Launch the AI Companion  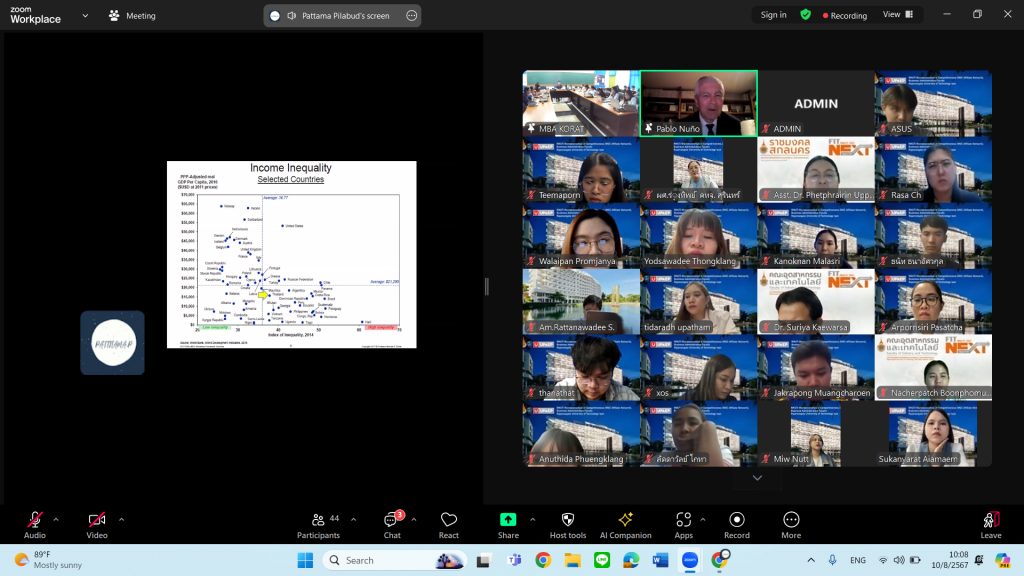pos(625,520)
